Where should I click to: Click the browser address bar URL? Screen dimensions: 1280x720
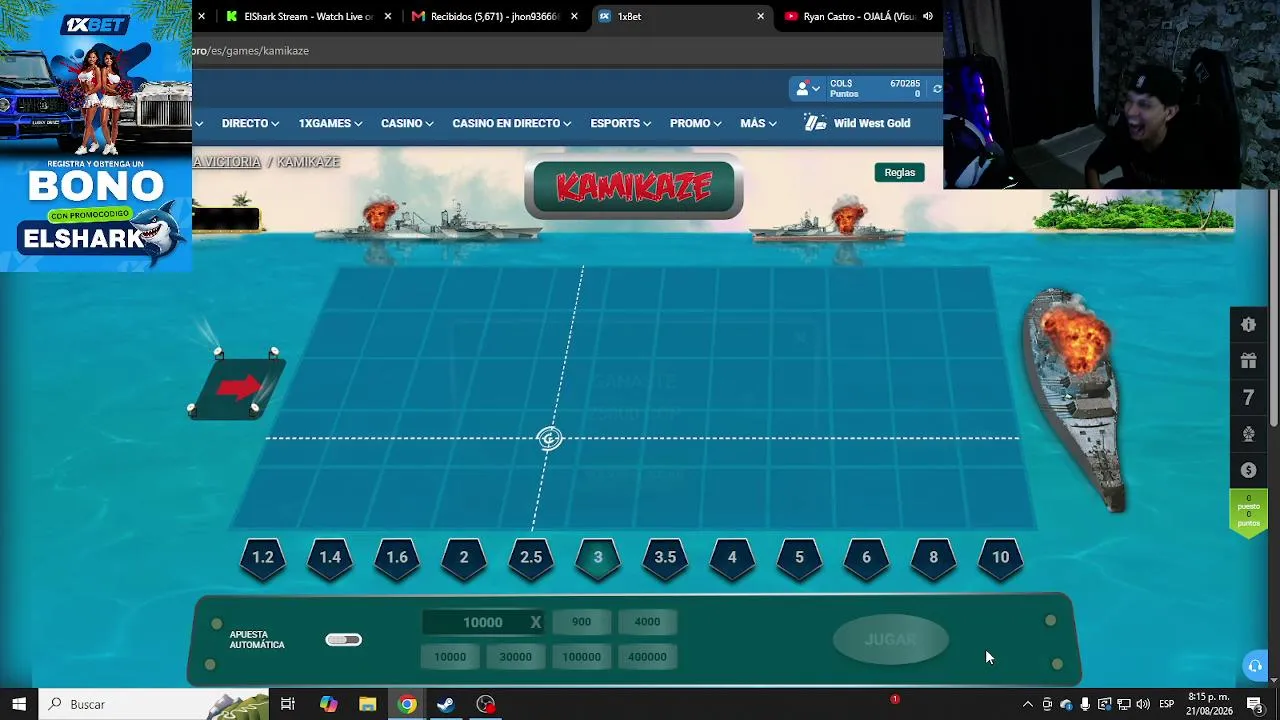[251, 51]
